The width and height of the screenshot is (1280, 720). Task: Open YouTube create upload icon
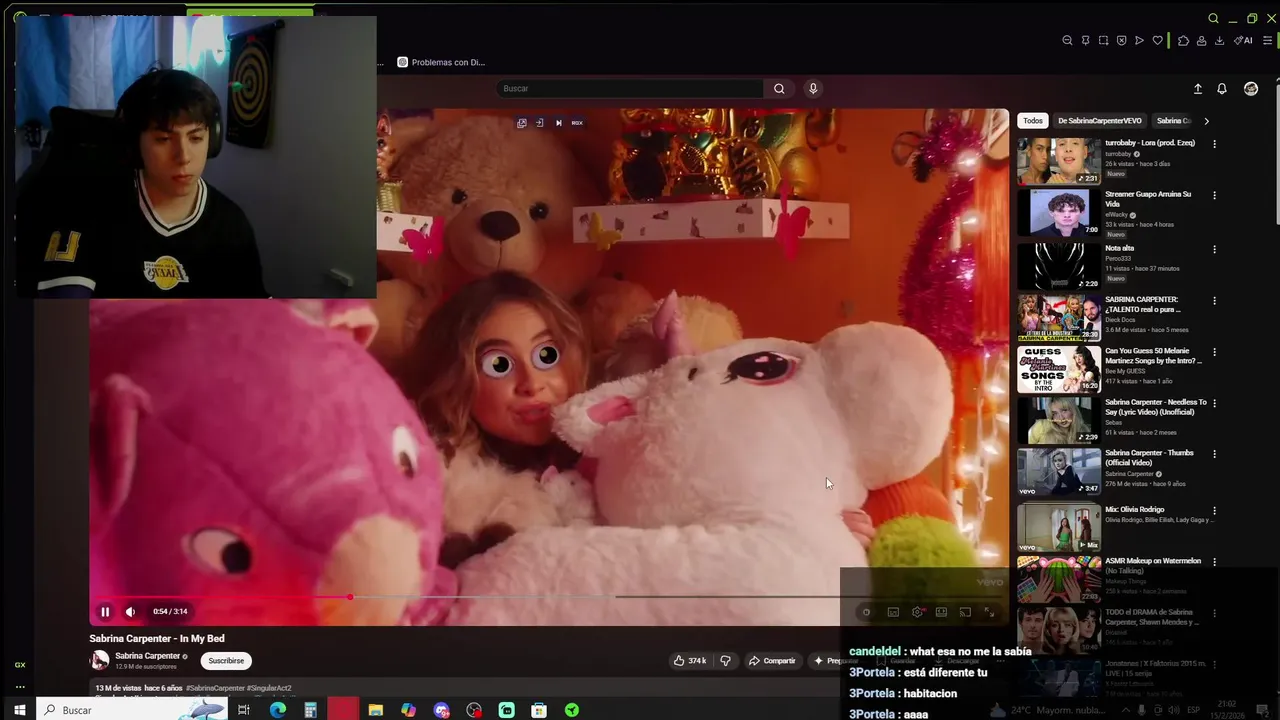point(1198,89)
